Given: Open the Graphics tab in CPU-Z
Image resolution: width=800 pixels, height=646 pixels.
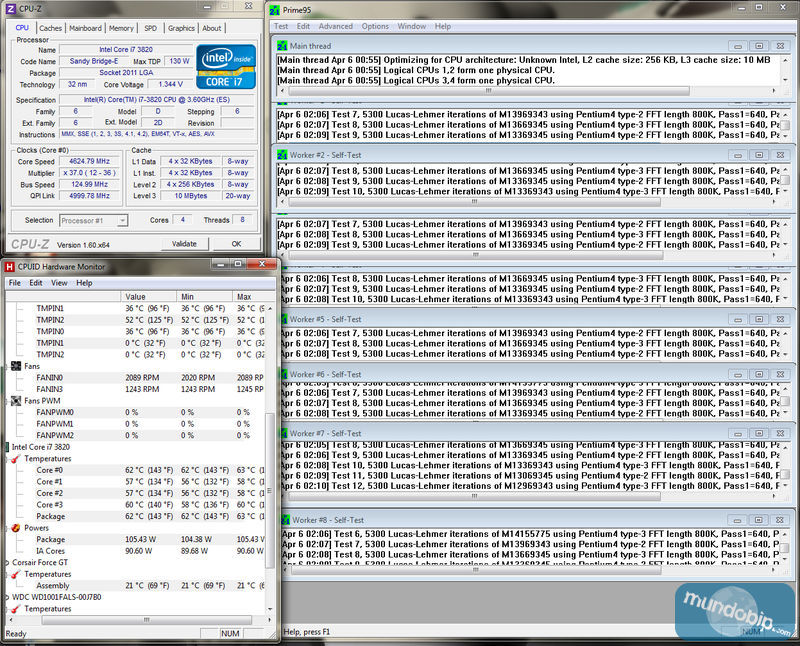Looking at the screenshot, I should point(181,28).
